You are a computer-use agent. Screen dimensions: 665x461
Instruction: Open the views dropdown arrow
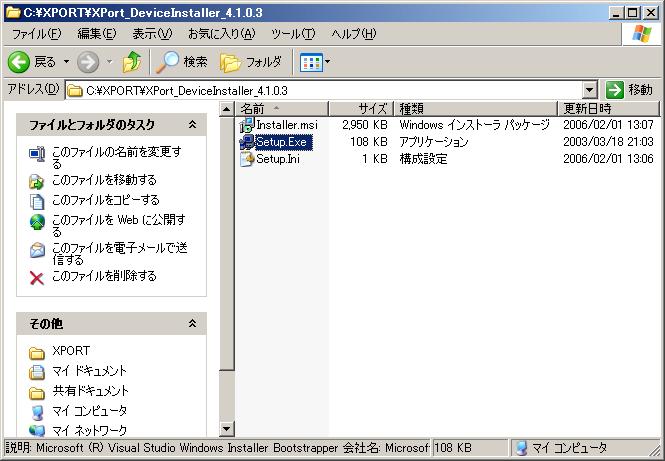pyautogui.click(x=327, y=62)
